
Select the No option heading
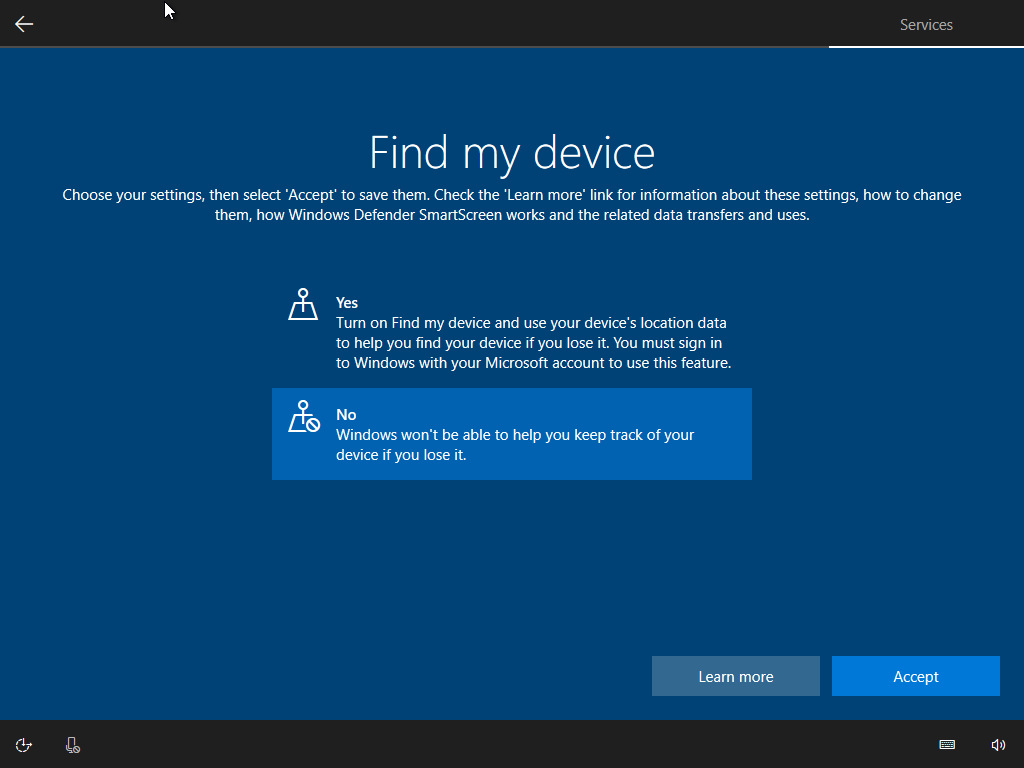(346, 415)
